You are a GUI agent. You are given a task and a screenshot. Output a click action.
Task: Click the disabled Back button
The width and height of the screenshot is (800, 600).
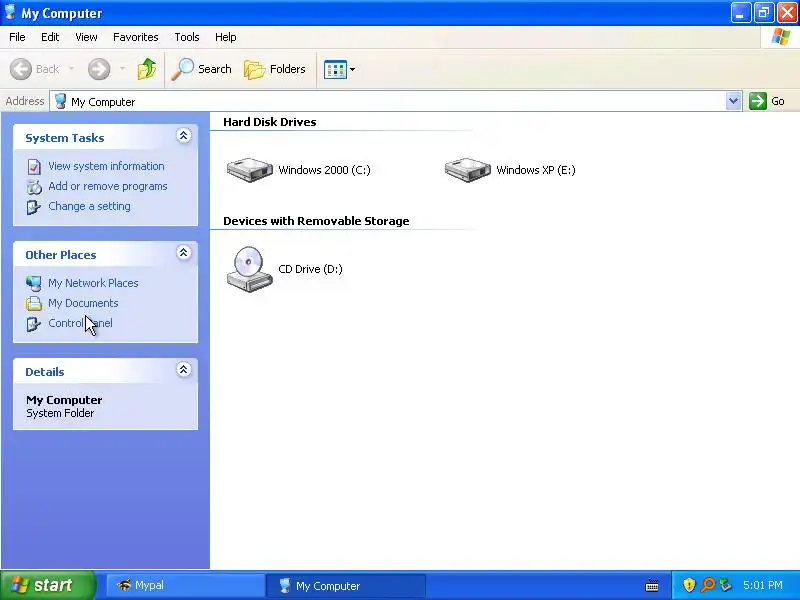tap(34, 69)
